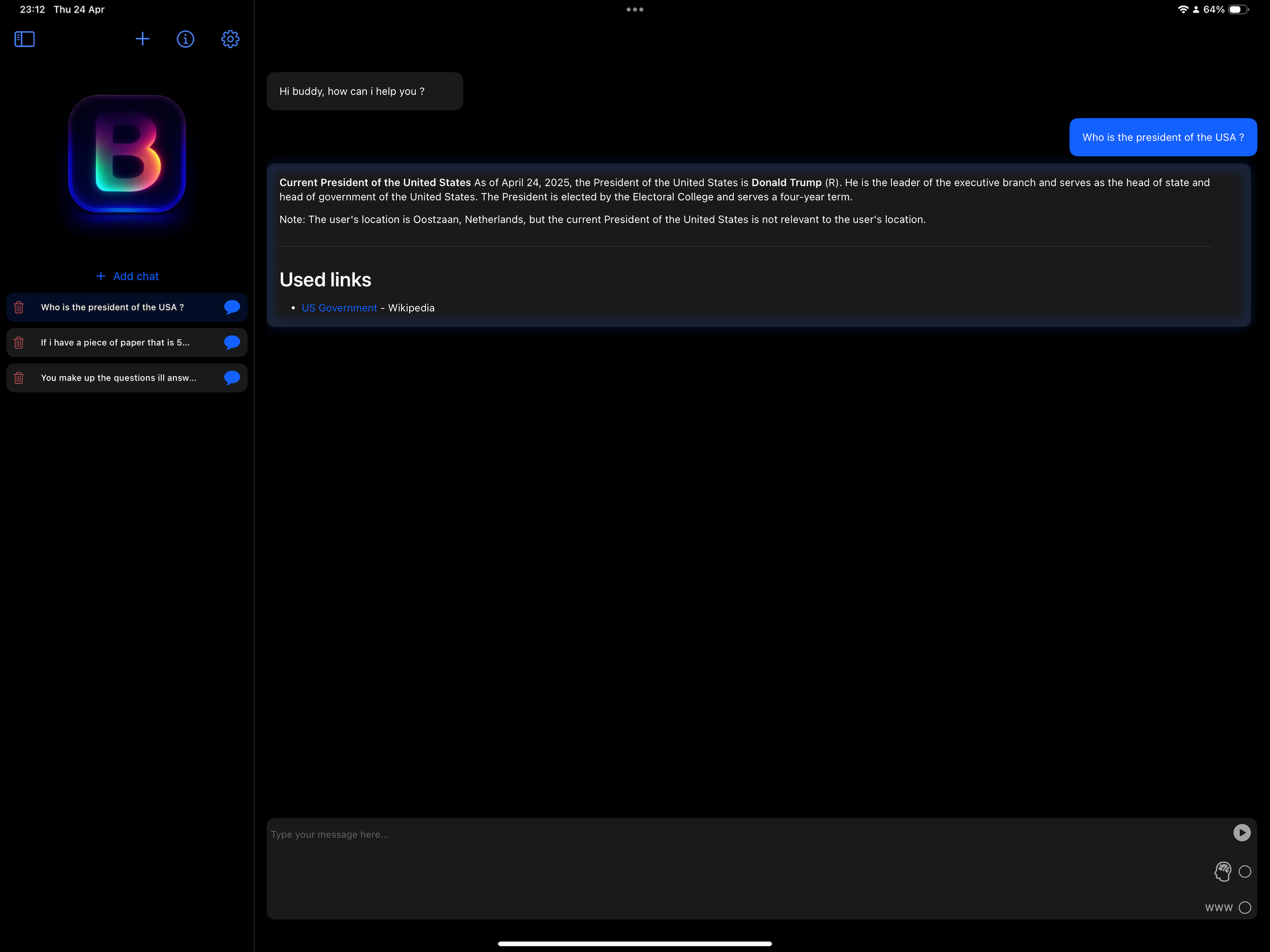The image size is (1270, 952).
Task: Click the brain thinking icon
Action: point(1222,872)
